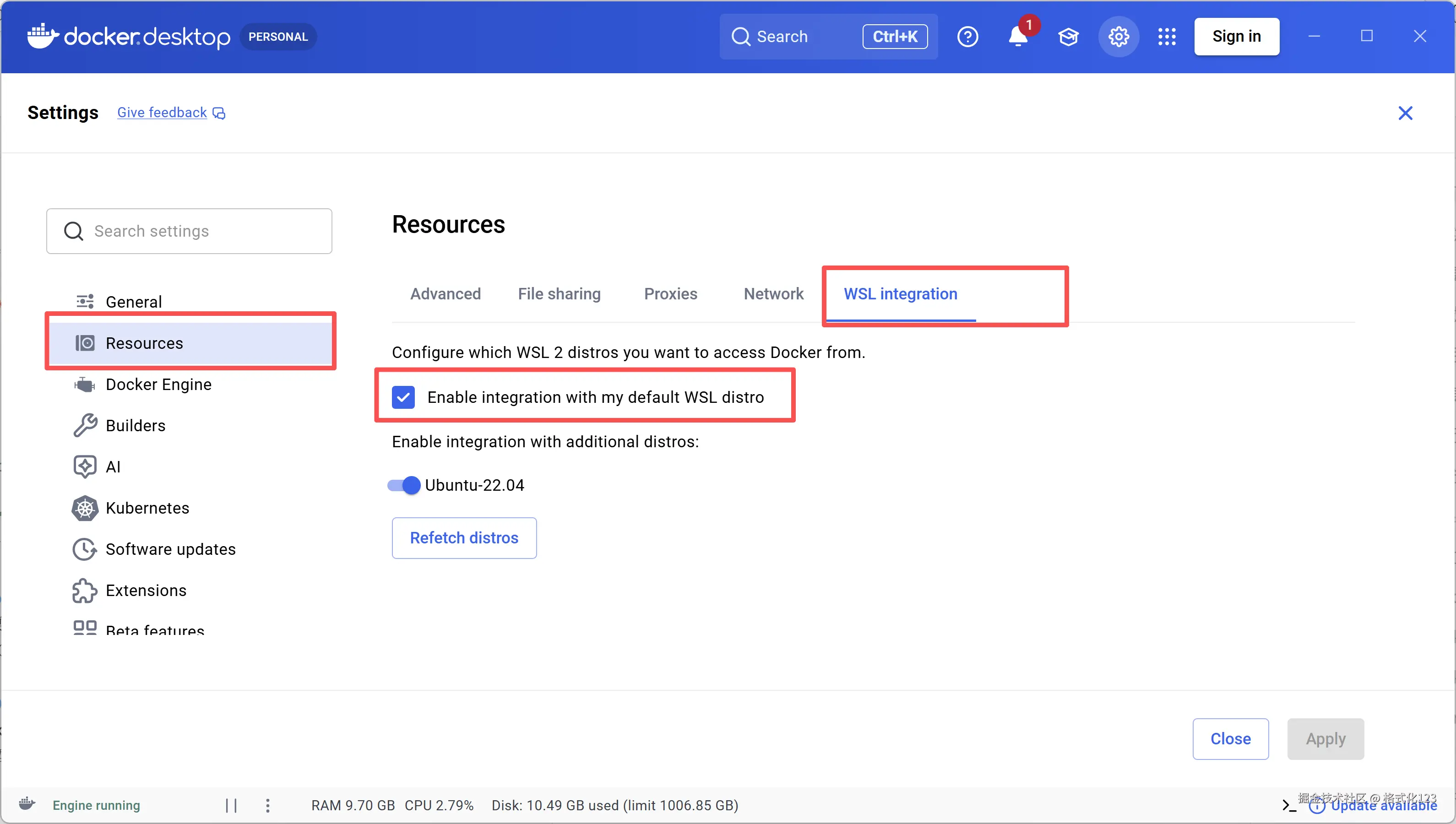The width and height of the screenshot is (1456, 824).
Task: Open the apps grid icon
Action: click(1166, 37)
